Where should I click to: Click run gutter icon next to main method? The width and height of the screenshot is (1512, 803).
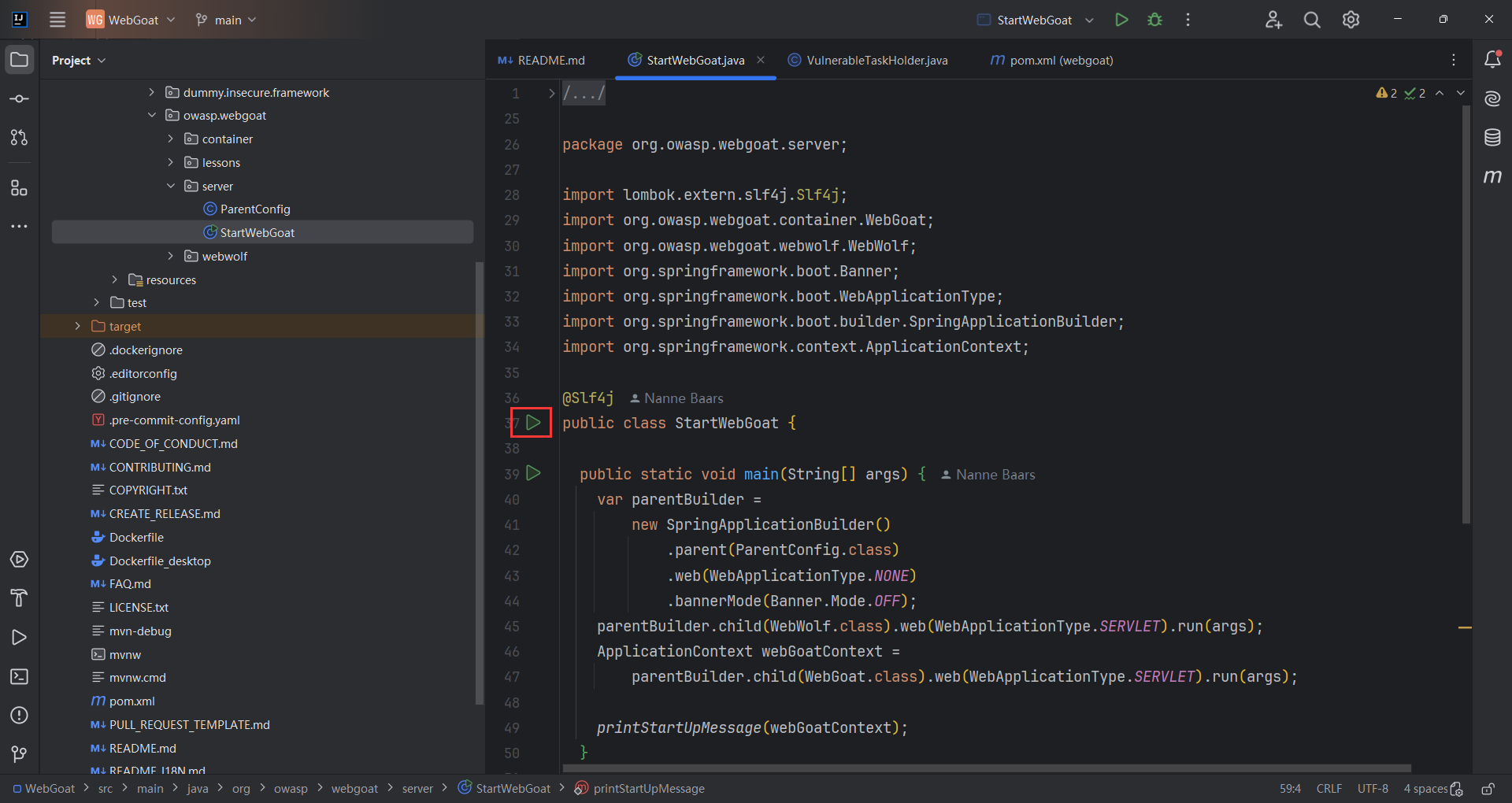pyautogui.click(x=533, y=473)
